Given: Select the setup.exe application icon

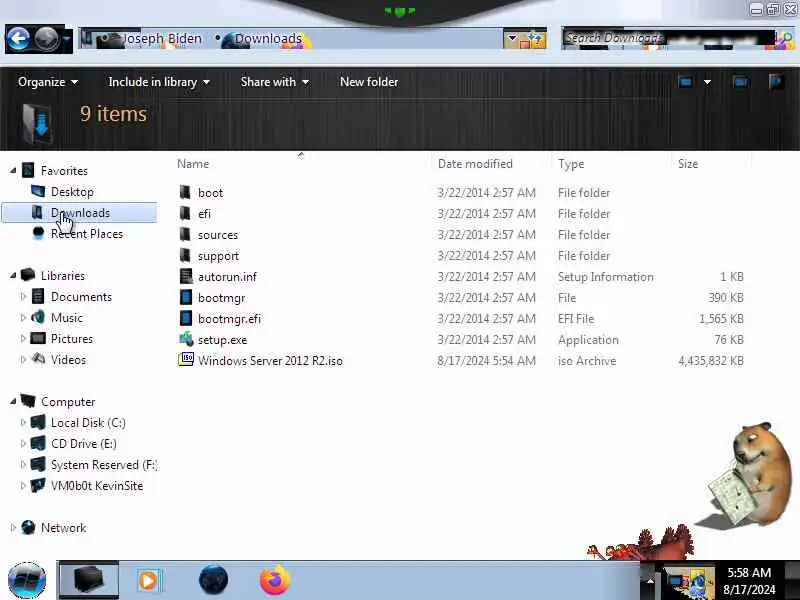Looking at the screenshot, I should point(186,339).
